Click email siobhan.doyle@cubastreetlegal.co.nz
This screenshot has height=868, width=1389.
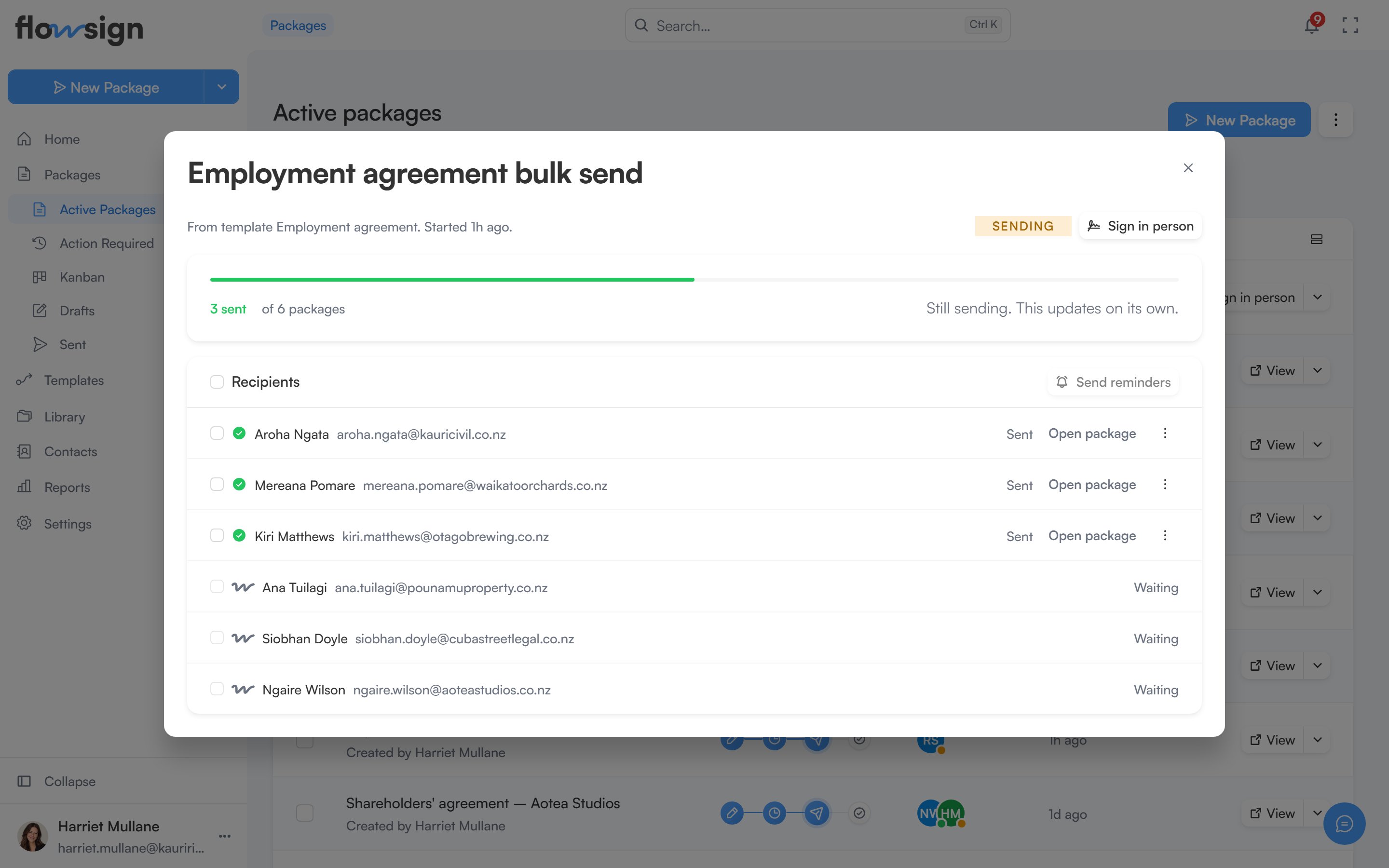[464, 638]
